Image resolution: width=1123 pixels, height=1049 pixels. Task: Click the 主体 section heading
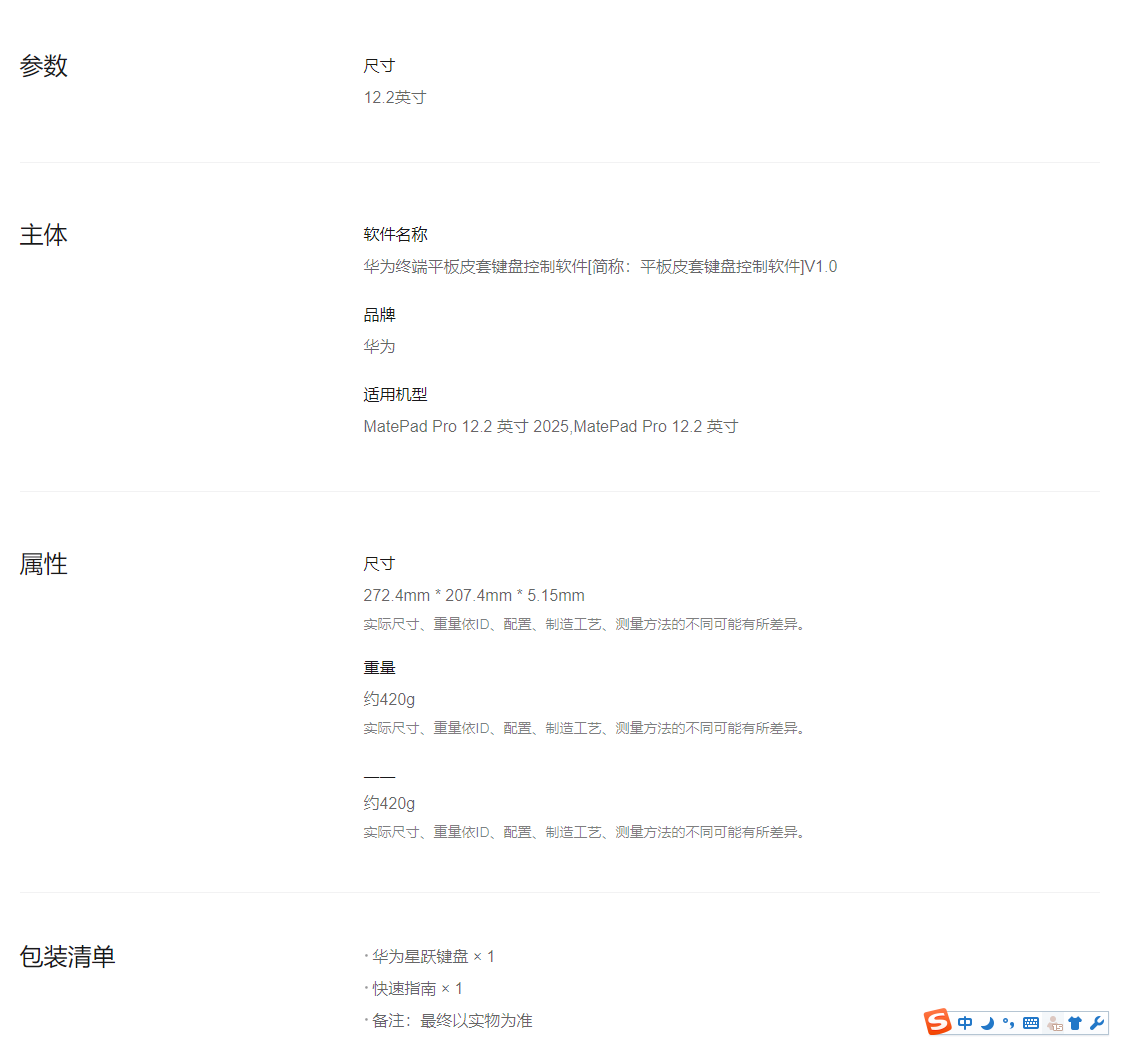click(x=44, y=235)
